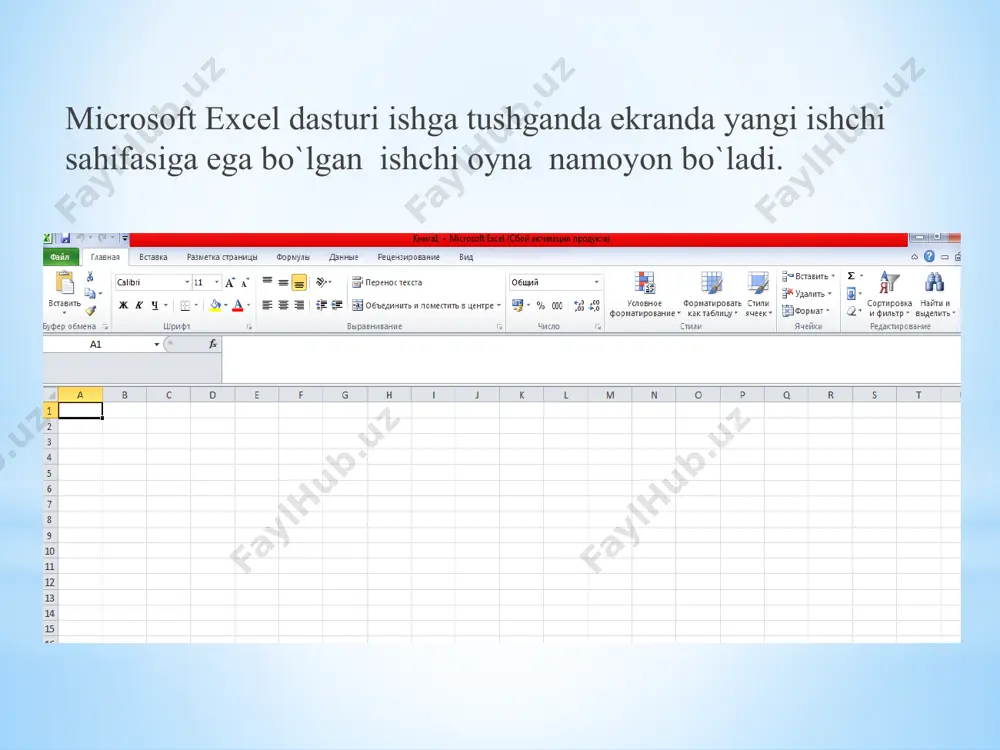Viewport: 1000px width, 750px height.
Task: Toggle italic К formatting
Action: click(x=139, y=305)
